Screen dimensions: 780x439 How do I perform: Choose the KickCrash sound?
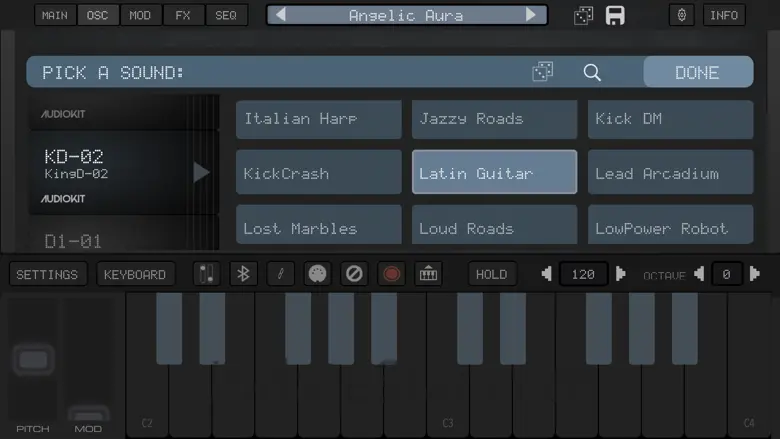click(x=319, y=172)
